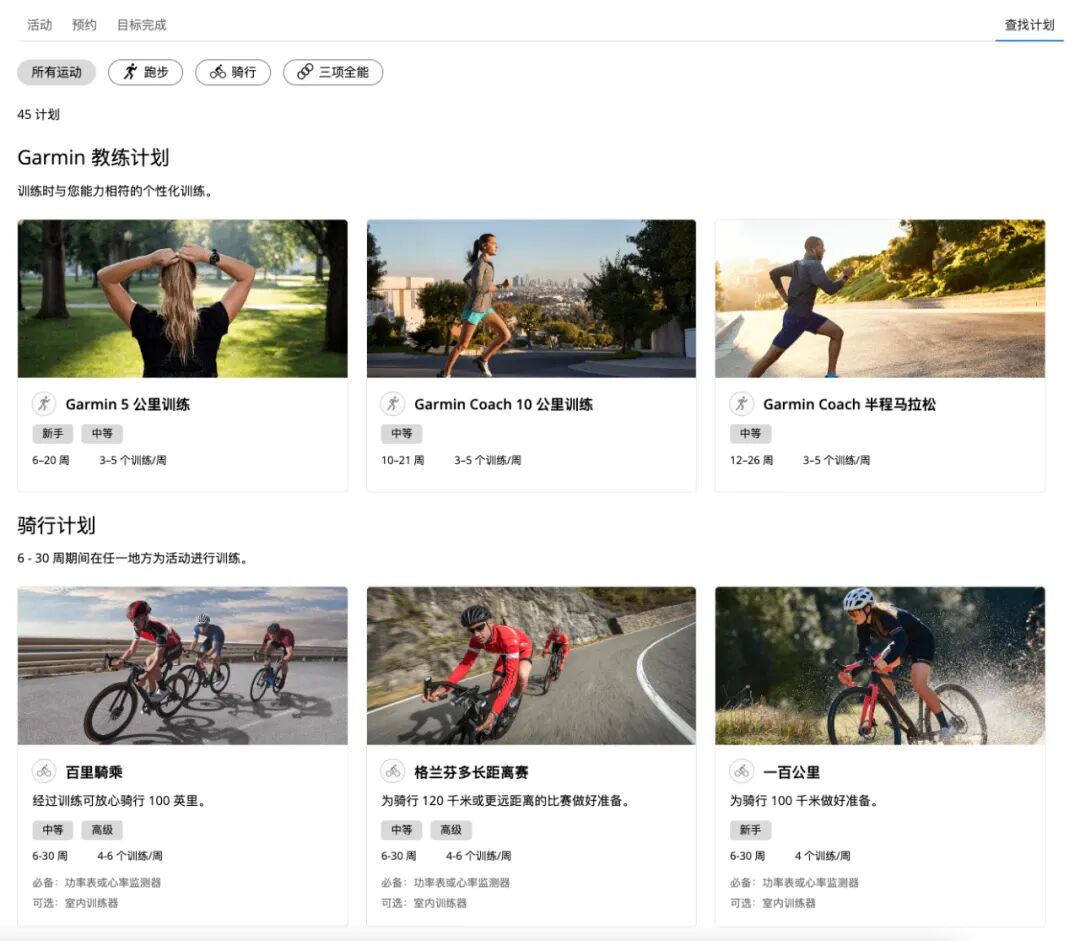
Task: Filter plans by 三项全能
Action: (x=333, y=72)
